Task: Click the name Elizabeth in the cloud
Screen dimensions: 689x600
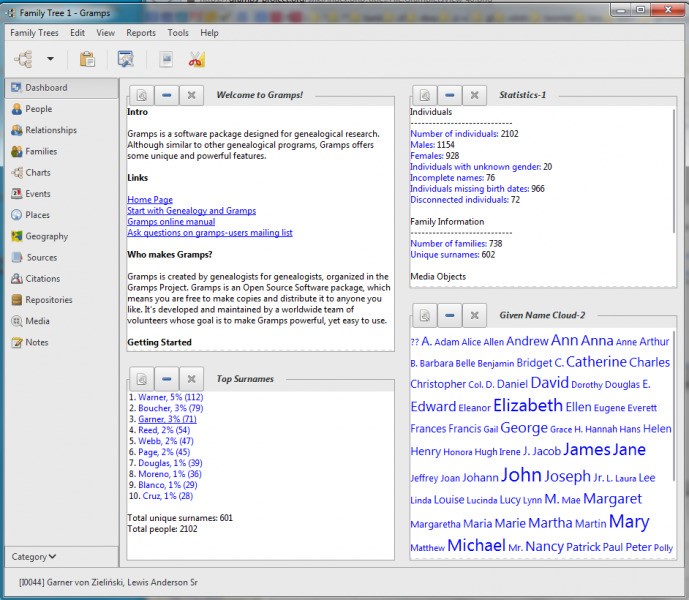Action: point(527,406)
